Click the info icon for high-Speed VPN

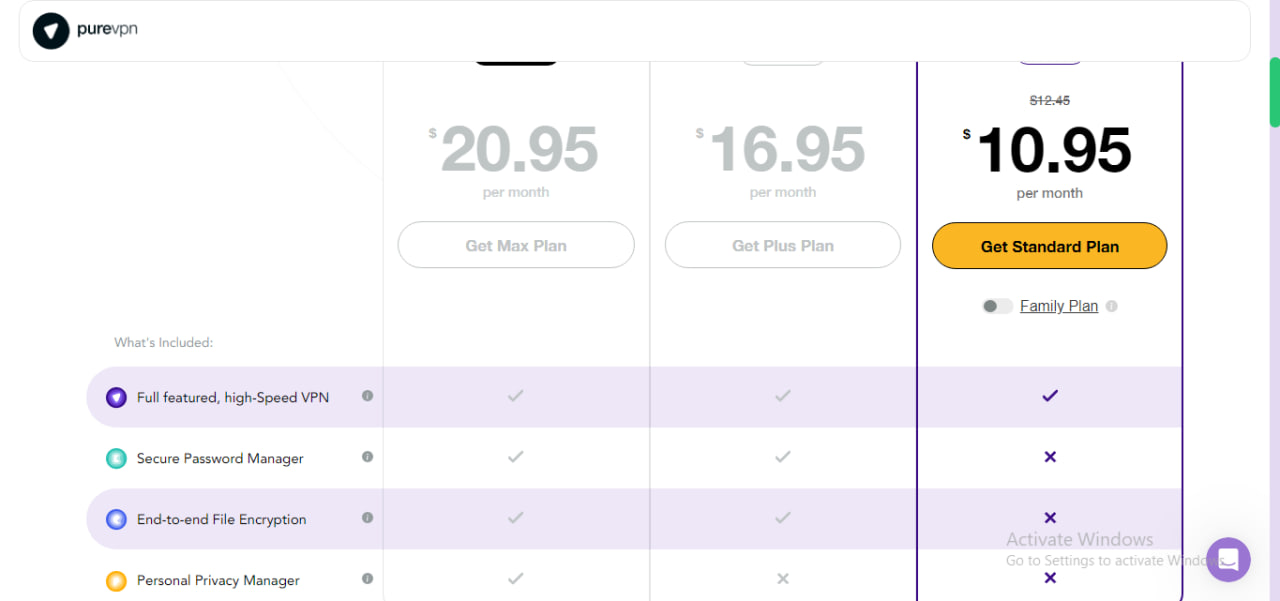point(367,397)
